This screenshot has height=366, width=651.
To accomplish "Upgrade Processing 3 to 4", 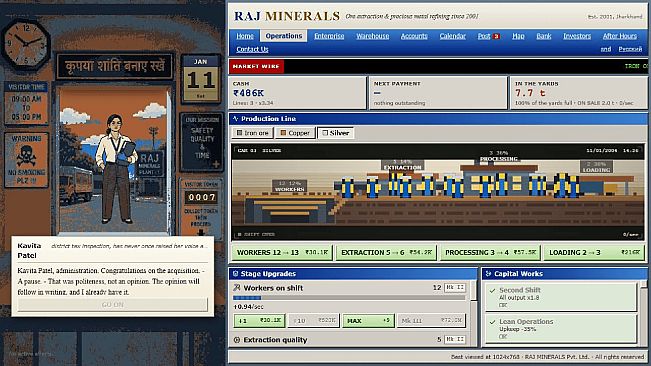I will (490, 252).
